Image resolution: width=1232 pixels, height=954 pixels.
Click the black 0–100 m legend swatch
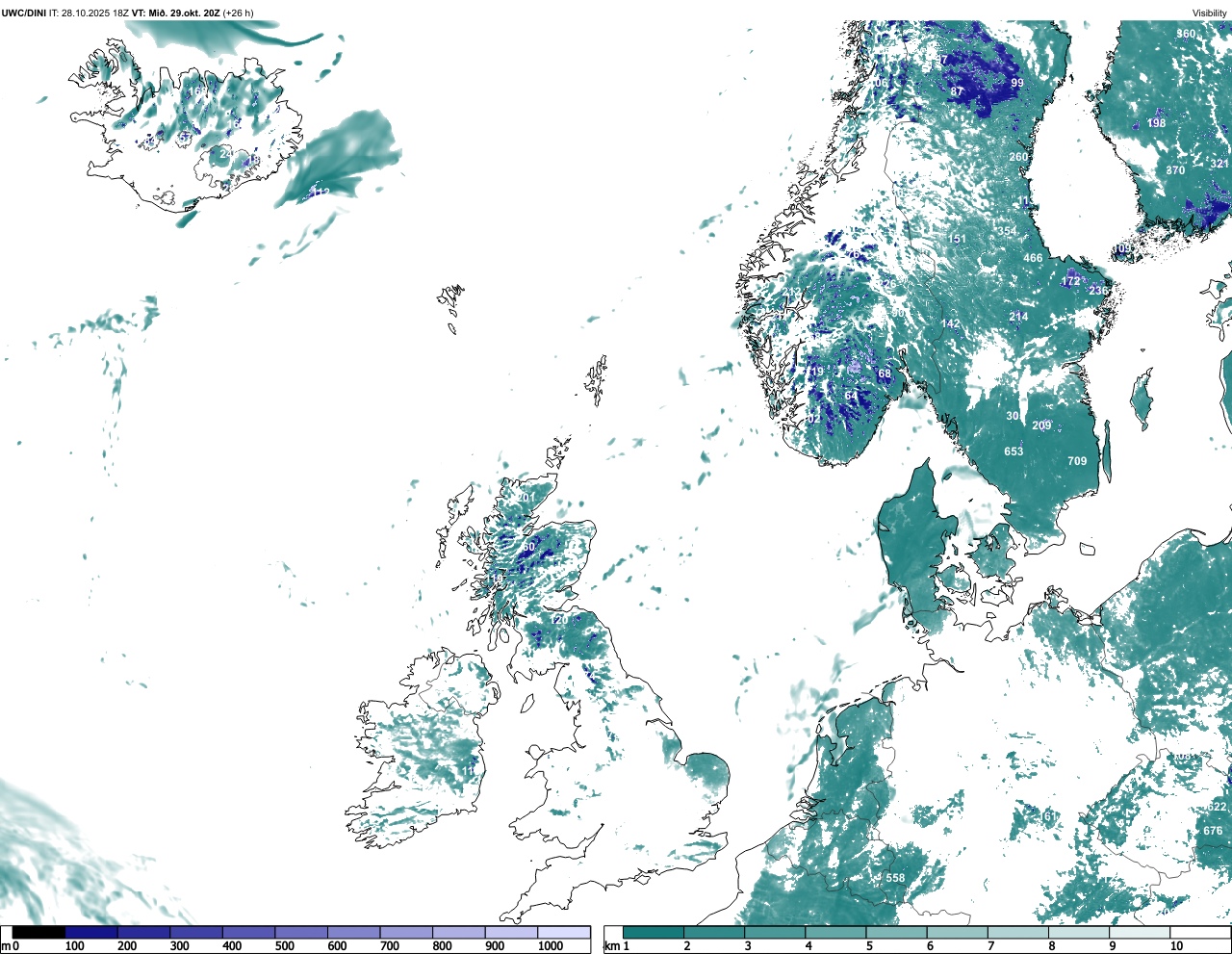click(x=38, y=932)
